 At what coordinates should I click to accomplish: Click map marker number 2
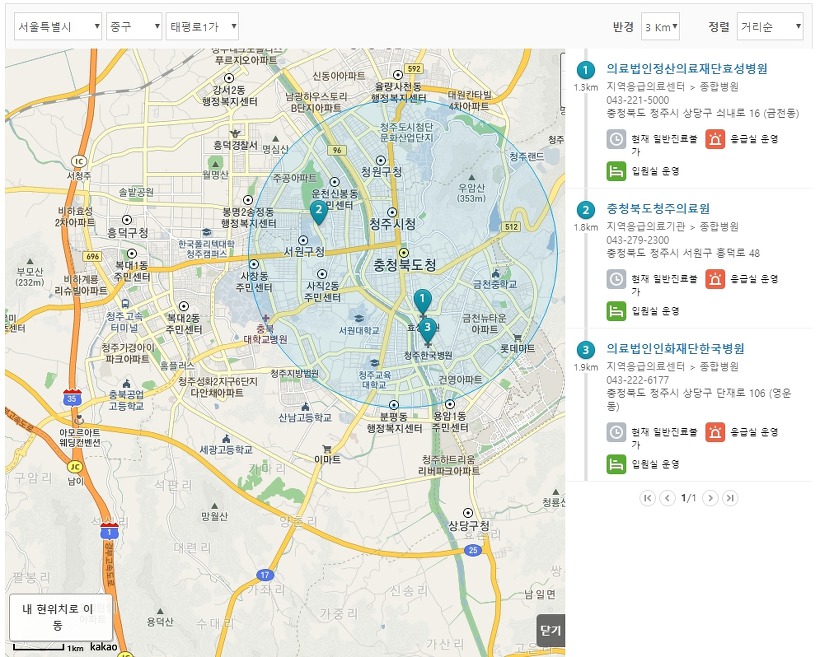click(318, 212)
